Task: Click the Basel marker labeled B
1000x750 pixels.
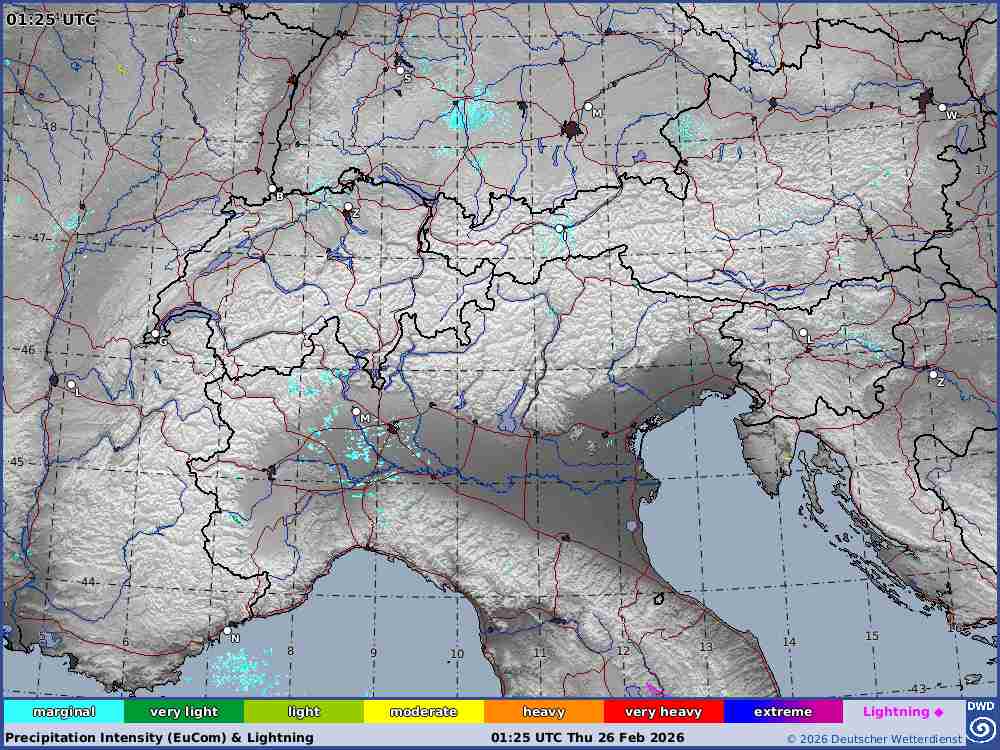Action: [x=272, y=188]
